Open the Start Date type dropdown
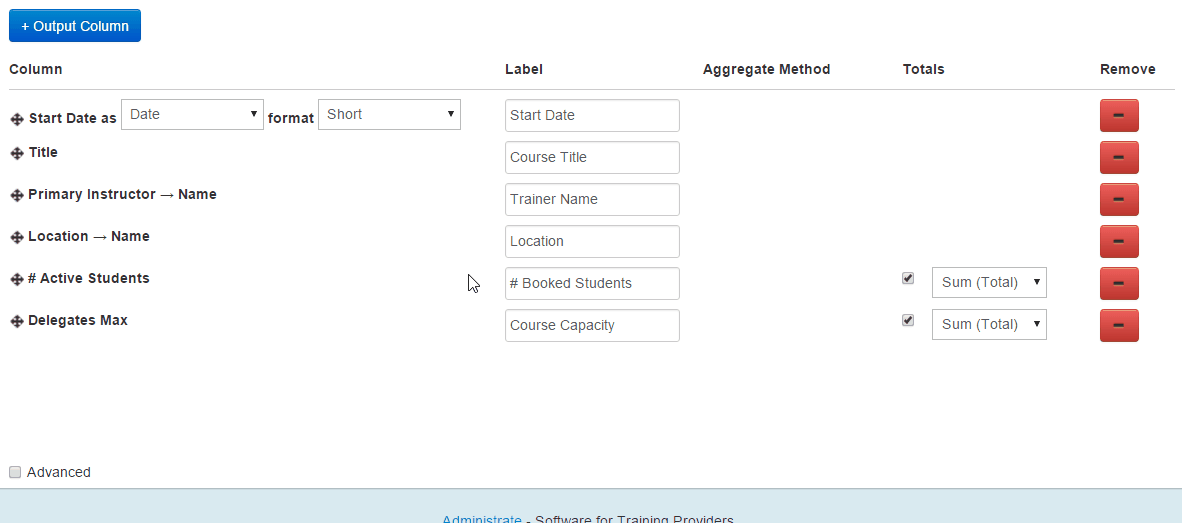 click(192, 115)
